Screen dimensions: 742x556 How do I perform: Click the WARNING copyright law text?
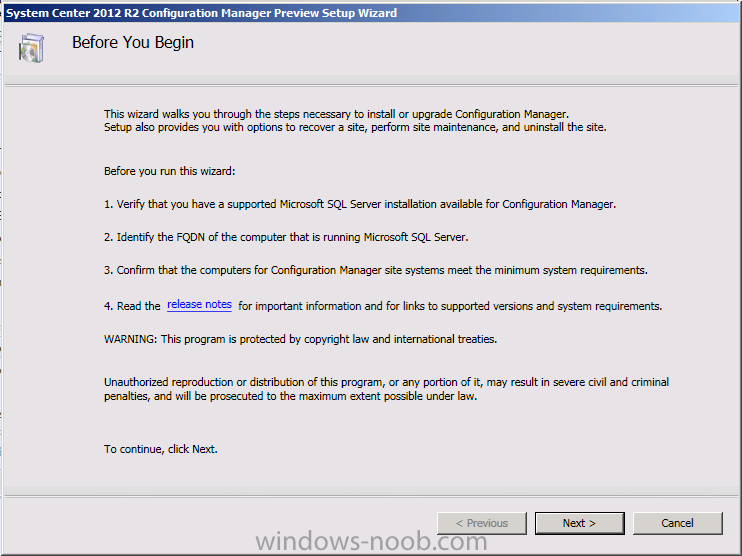300,339
